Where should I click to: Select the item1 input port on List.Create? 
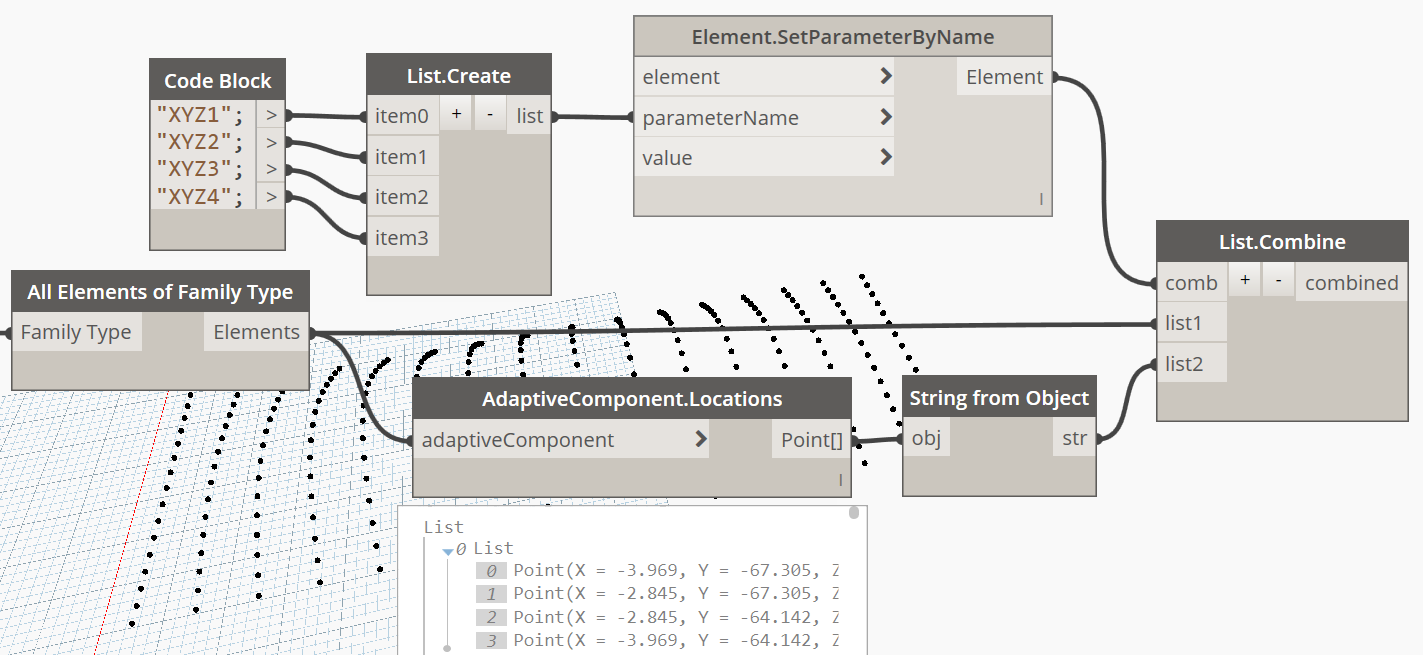click(x=402, y=157)
